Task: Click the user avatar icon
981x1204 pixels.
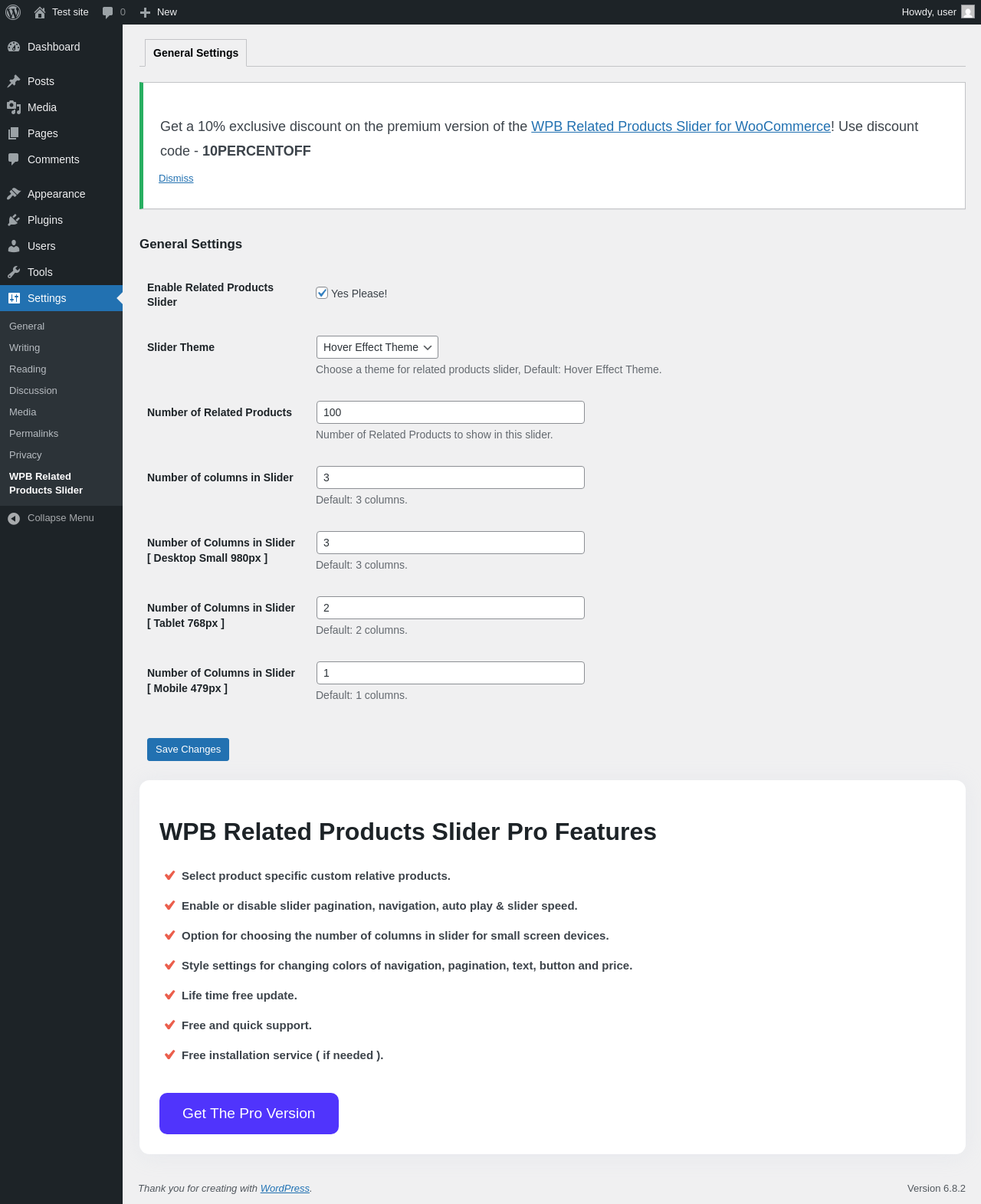Action: (968, 12)
